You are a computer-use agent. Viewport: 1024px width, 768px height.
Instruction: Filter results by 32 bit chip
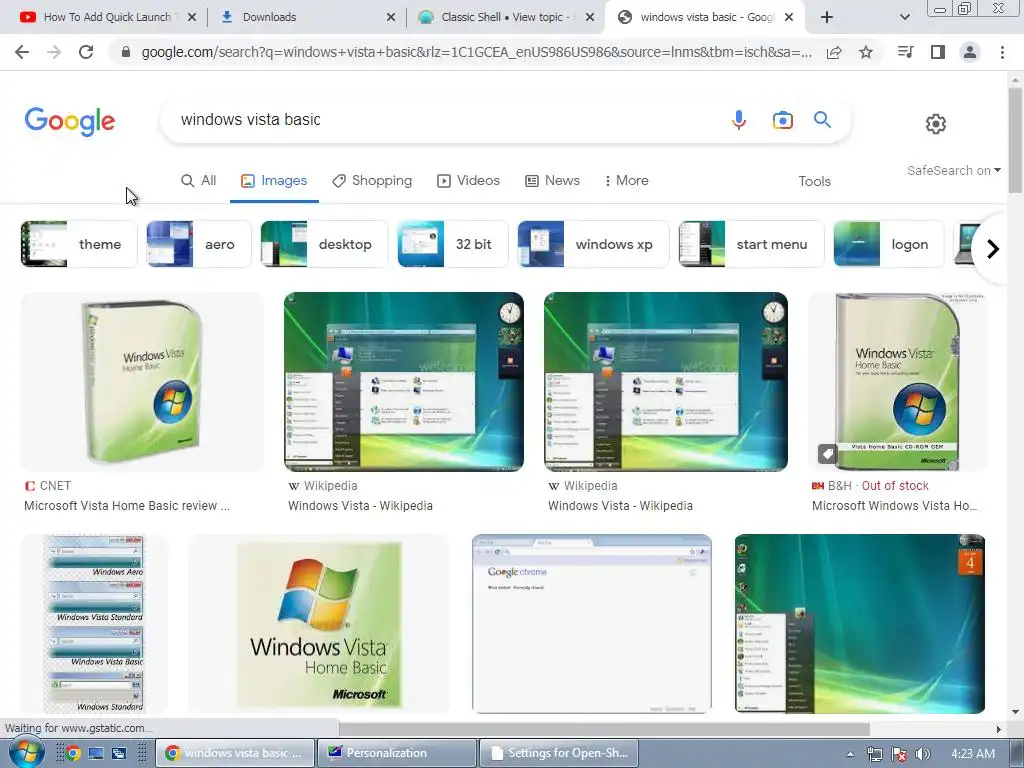click(453, 244)
